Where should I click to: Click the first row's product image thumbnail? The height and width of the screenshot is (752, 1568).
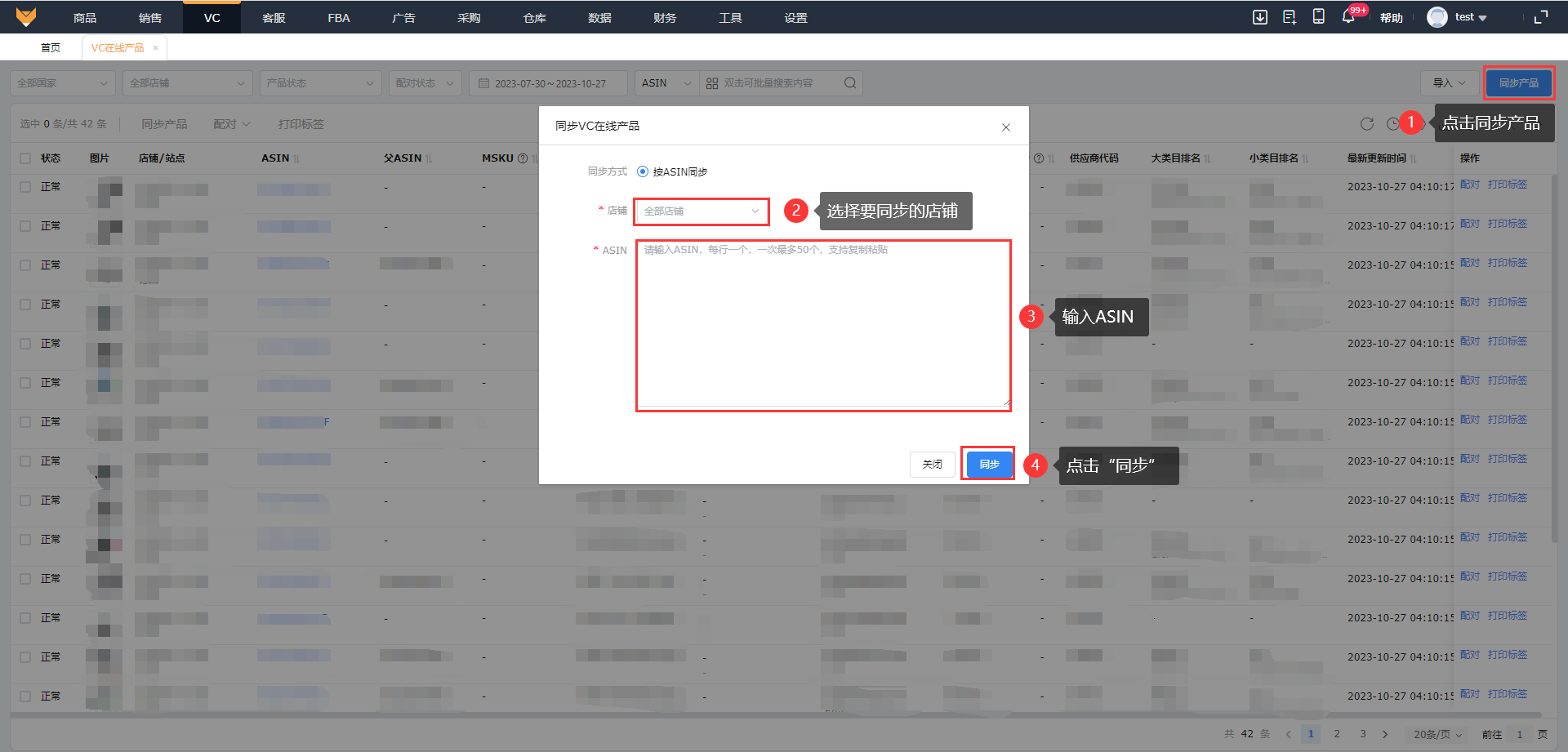point(105,193)
